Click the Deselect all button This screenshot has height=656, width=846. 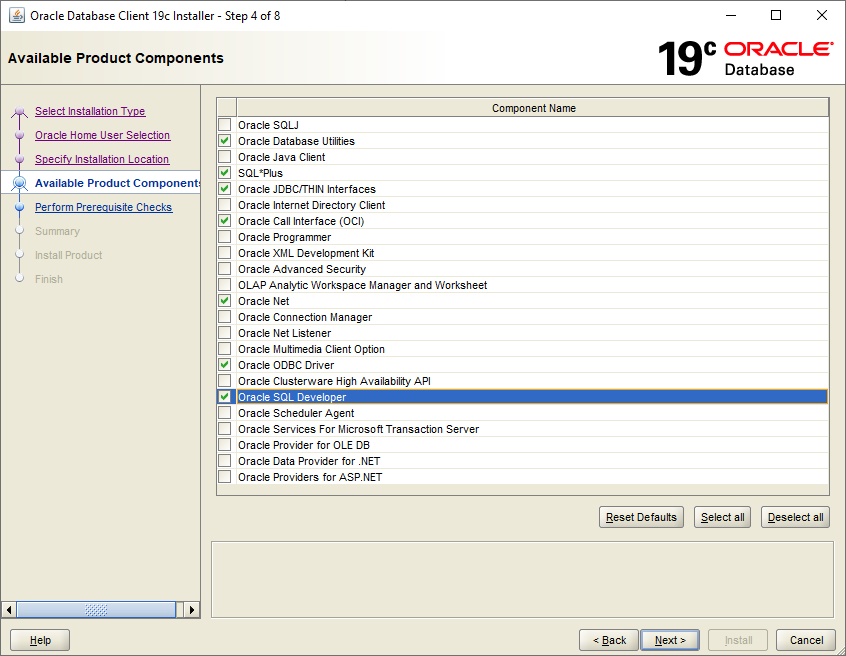[x=795, y=517]
